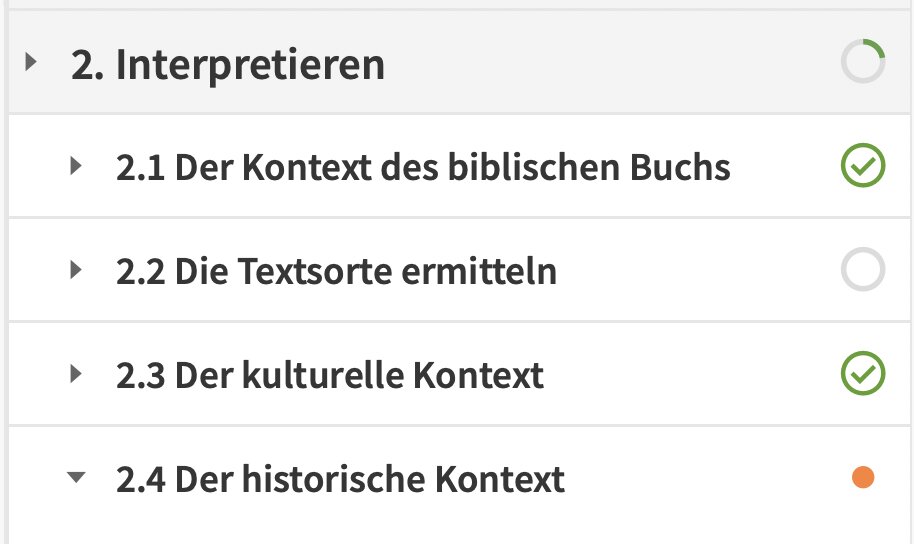Toggle the empty completion circle for 2.2
914x544 pixels.
[x=863, y=269]
